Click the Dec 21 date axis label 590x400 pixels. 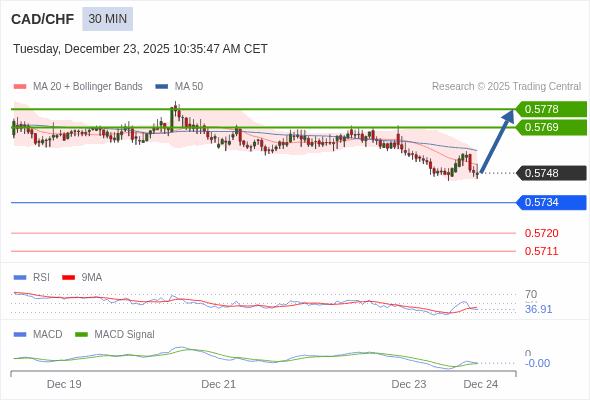219,384
